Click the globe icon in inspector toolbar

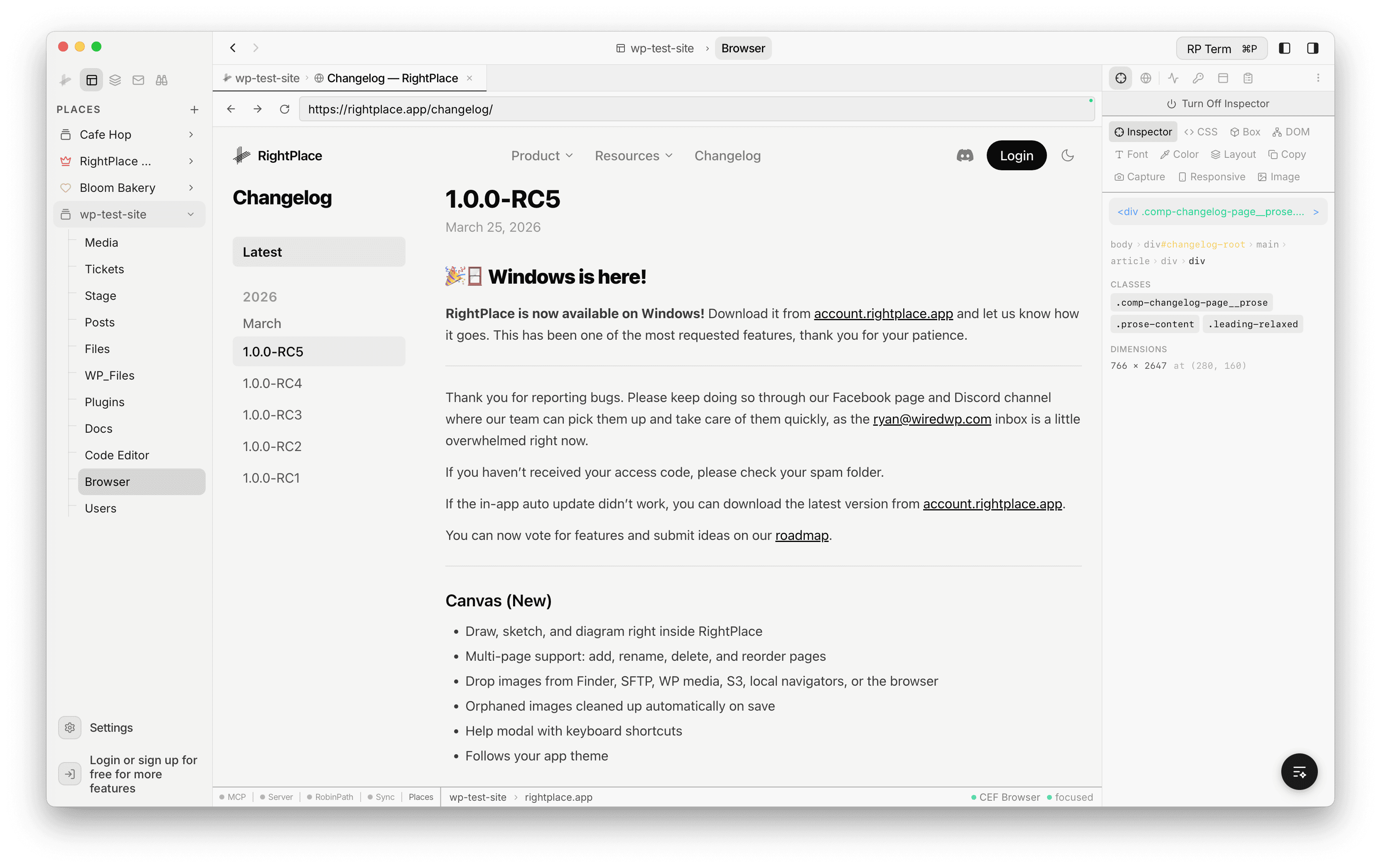(x=1146, y=78)
